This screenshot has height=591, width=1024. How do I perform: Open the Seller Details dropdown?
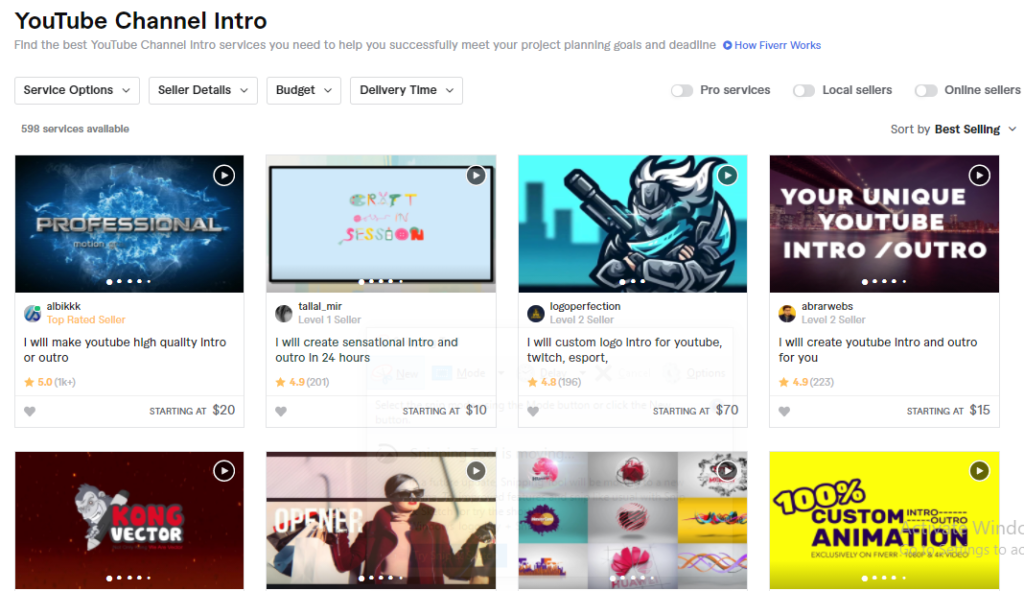coord(203,90)
